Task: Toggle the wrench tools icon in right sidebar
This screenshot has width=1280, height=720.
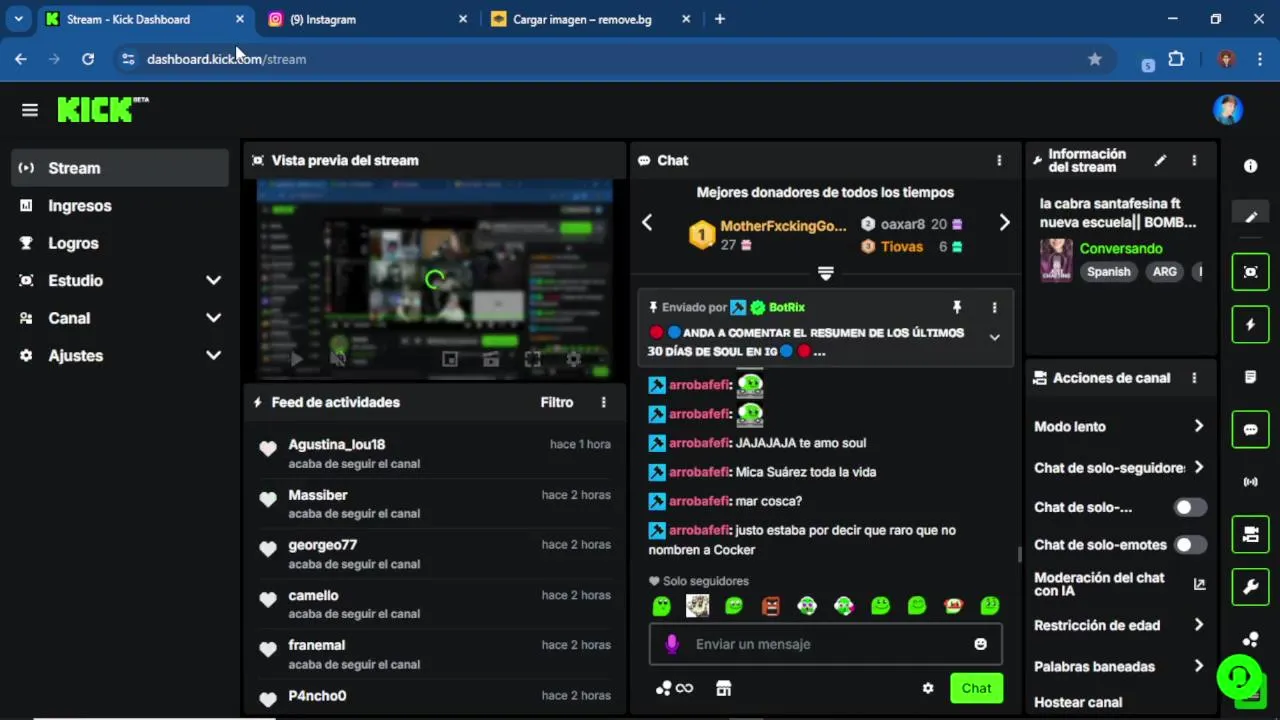Action: [x=1250, y=587]
